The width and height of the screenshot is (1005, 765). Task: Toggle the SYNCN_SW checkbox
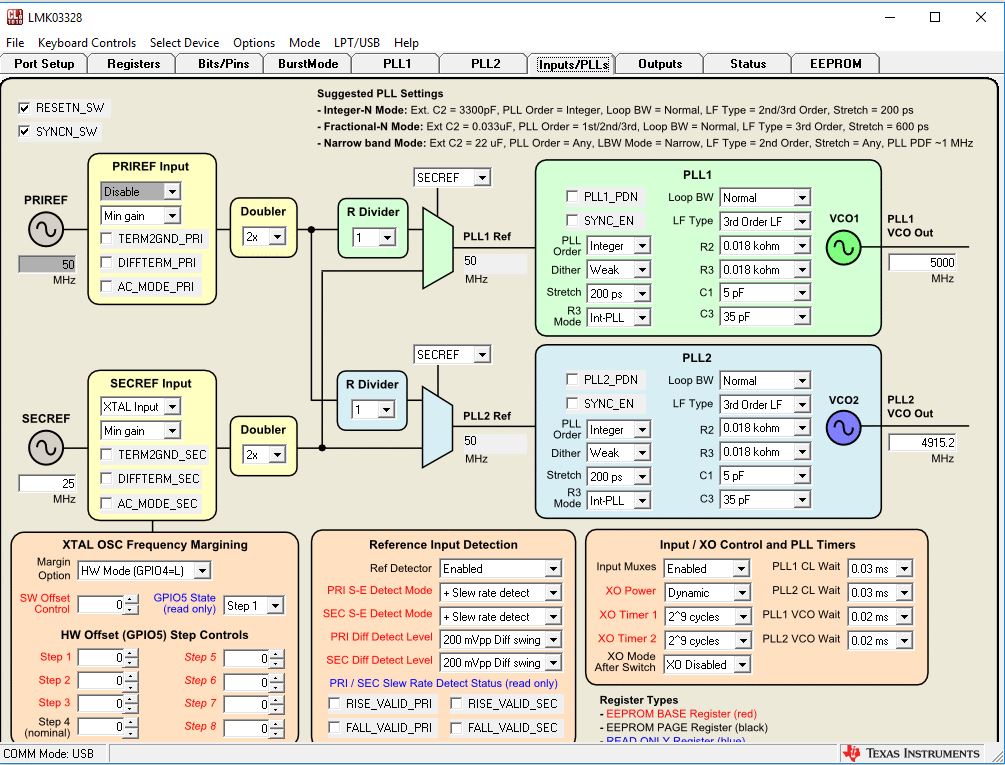pos(24,131)
